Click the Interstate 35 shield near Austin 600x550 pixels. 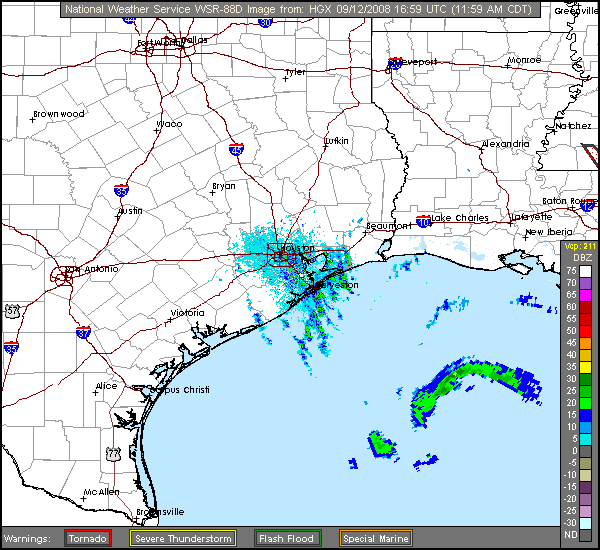pyautogui.click(x=121, y=190)
